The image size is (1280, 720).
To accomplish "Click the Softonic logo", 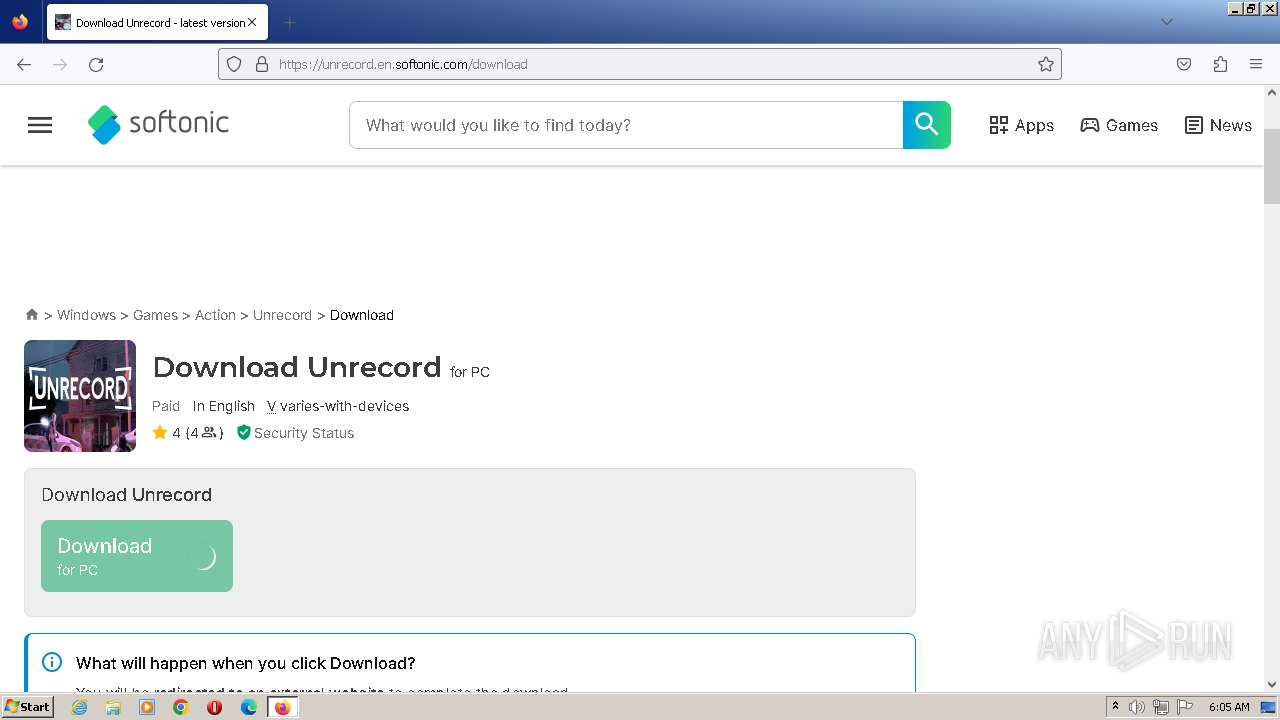I will (158, 124).
